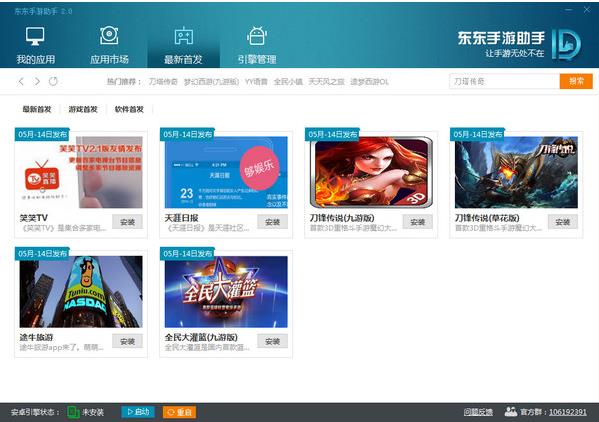Switch to the 游戏首发 tab
The height and width of the screenshot is (422, 599).
[83, 109]
